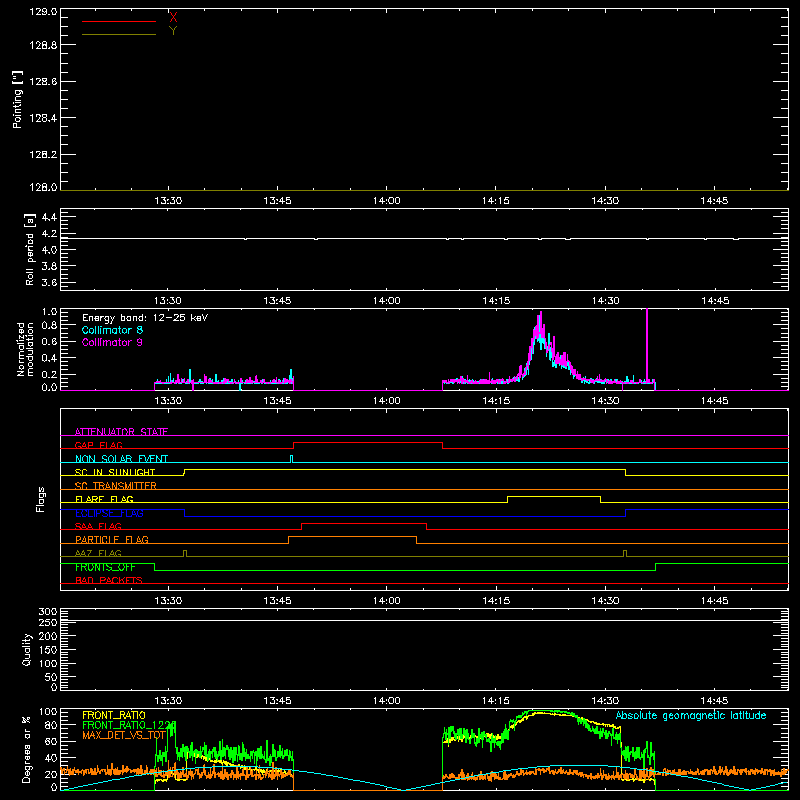Click the ATTENUATOR_STATE flag label

click(x=121, y=432)
